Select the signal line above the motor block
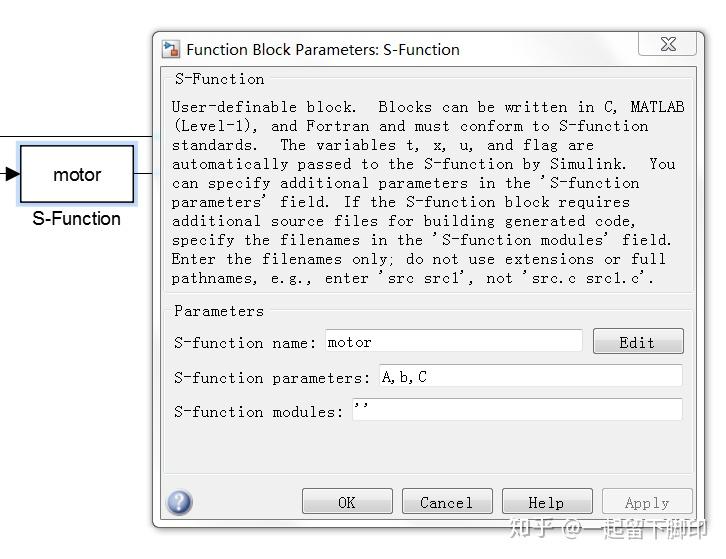The image size is (726, 559). pyautogui.click(x=76, y=137)
